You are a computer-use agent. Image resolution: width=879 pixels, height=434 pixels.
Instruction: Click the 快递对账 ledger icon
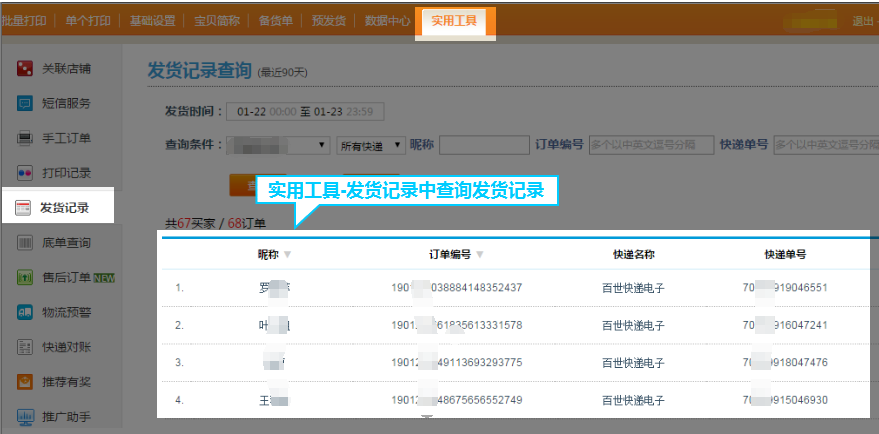(x=25, y=347)
